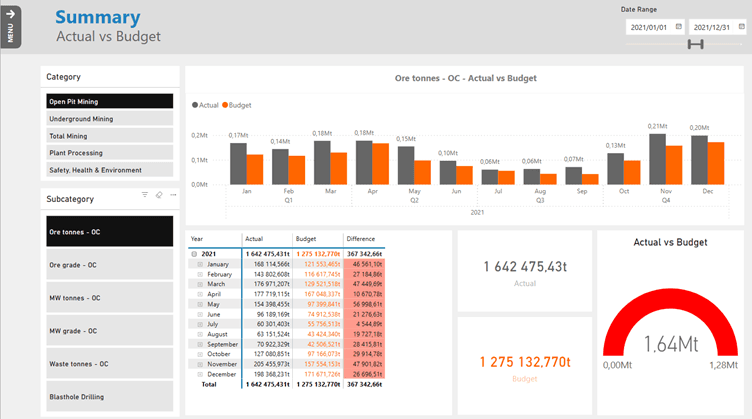This screenshot has height=419, width=752.
Task: Click gauge maximum label 1,28Mt
Action: pyautogui.click(x=724, y=365)
